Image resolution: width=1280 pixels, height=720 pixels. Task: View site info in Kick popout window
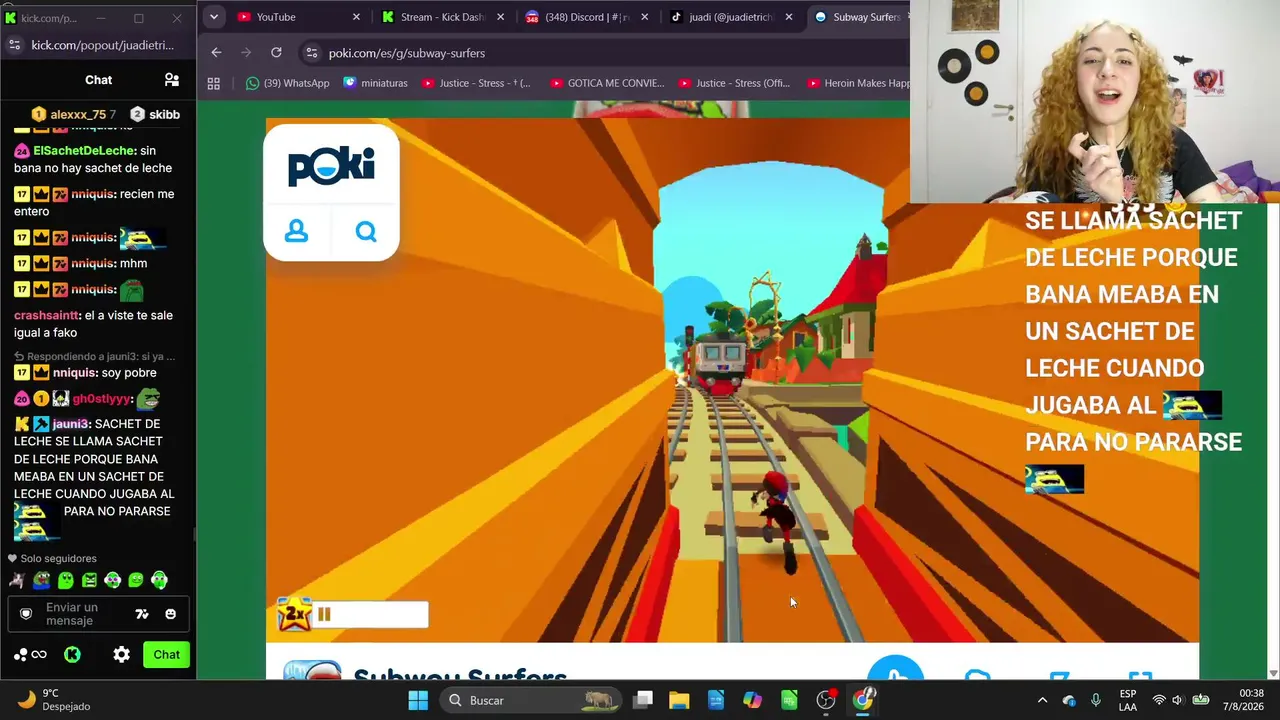14,45
